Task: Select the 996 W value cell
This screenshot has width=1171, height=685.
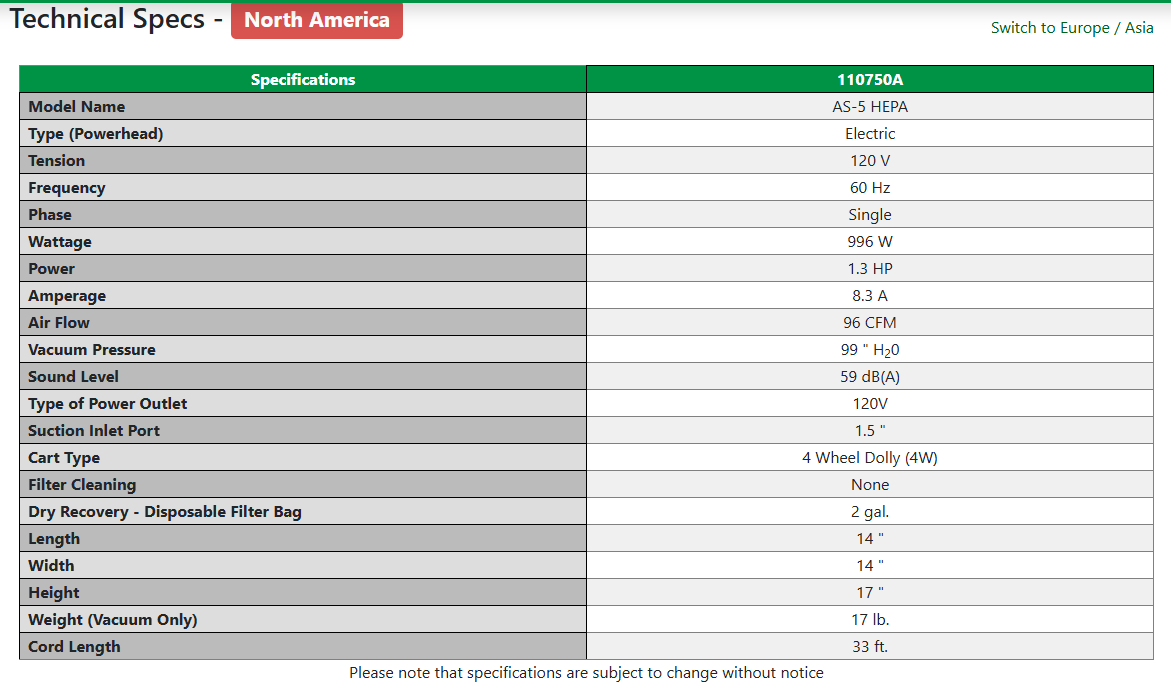Action: (x=870, y=241)
